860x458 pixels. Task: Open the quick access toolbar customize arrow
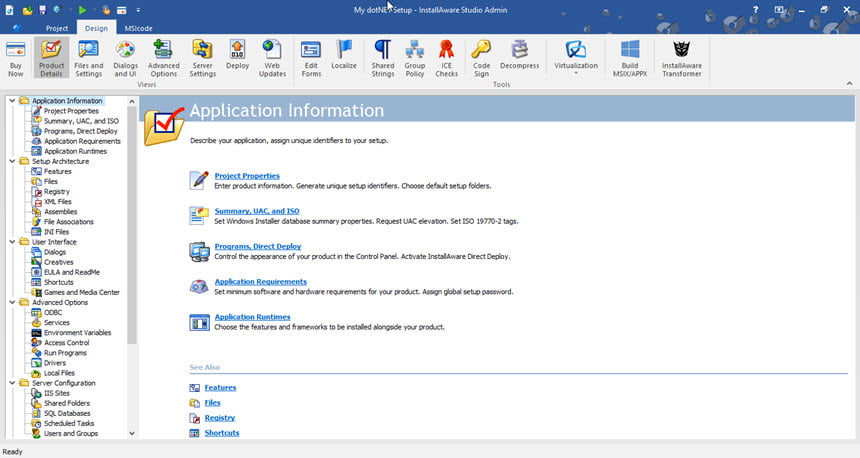click(138, 10)
